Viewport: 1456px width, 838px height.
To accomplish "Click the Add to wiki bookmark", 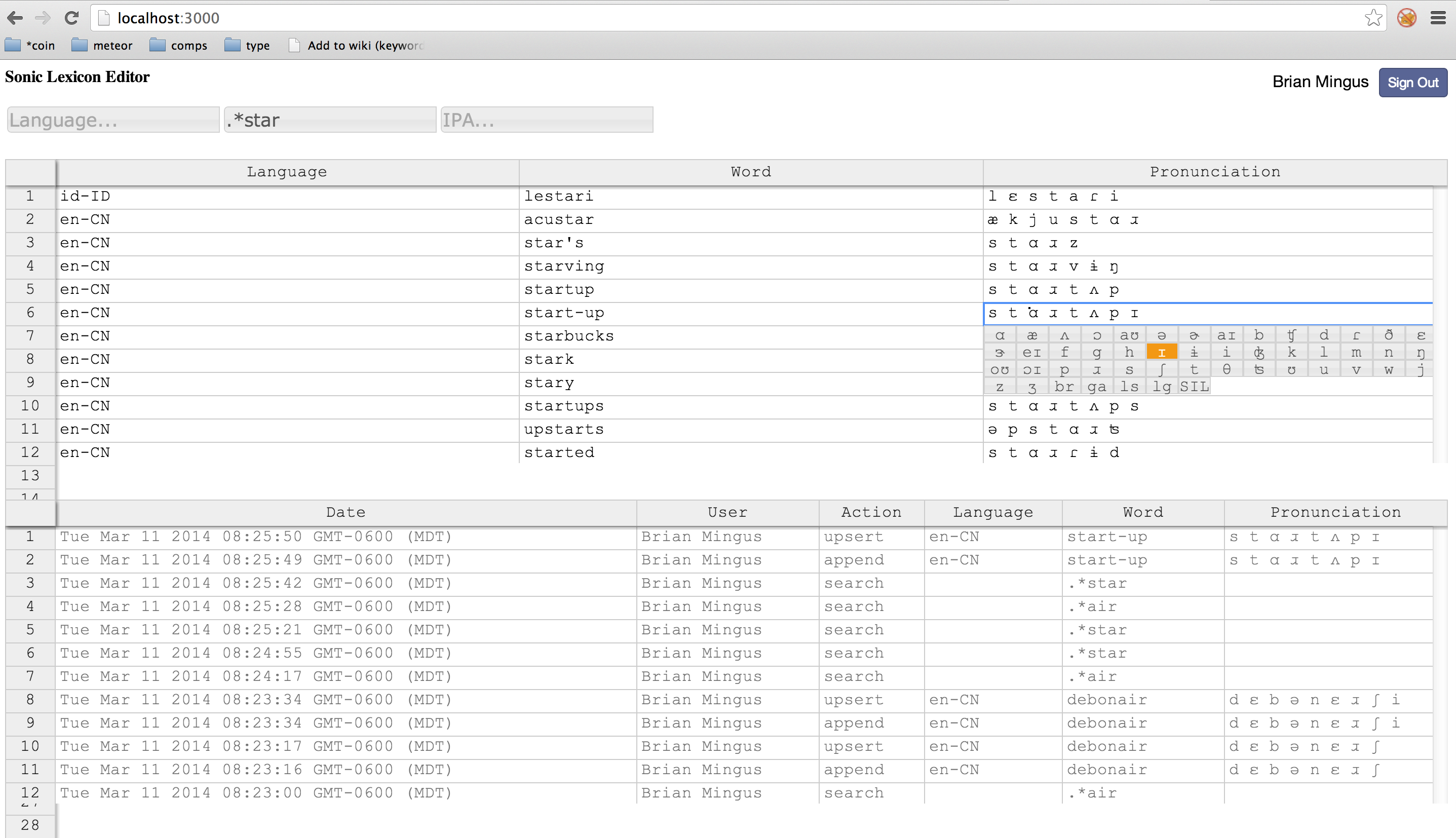I will [x=357, y=46].
